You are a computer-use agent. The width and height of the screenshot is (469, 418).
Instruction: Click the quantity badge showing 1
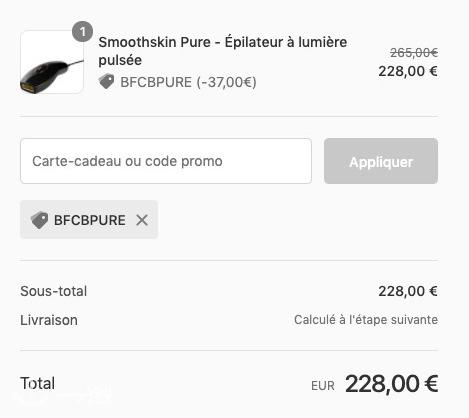pos(82,32)
